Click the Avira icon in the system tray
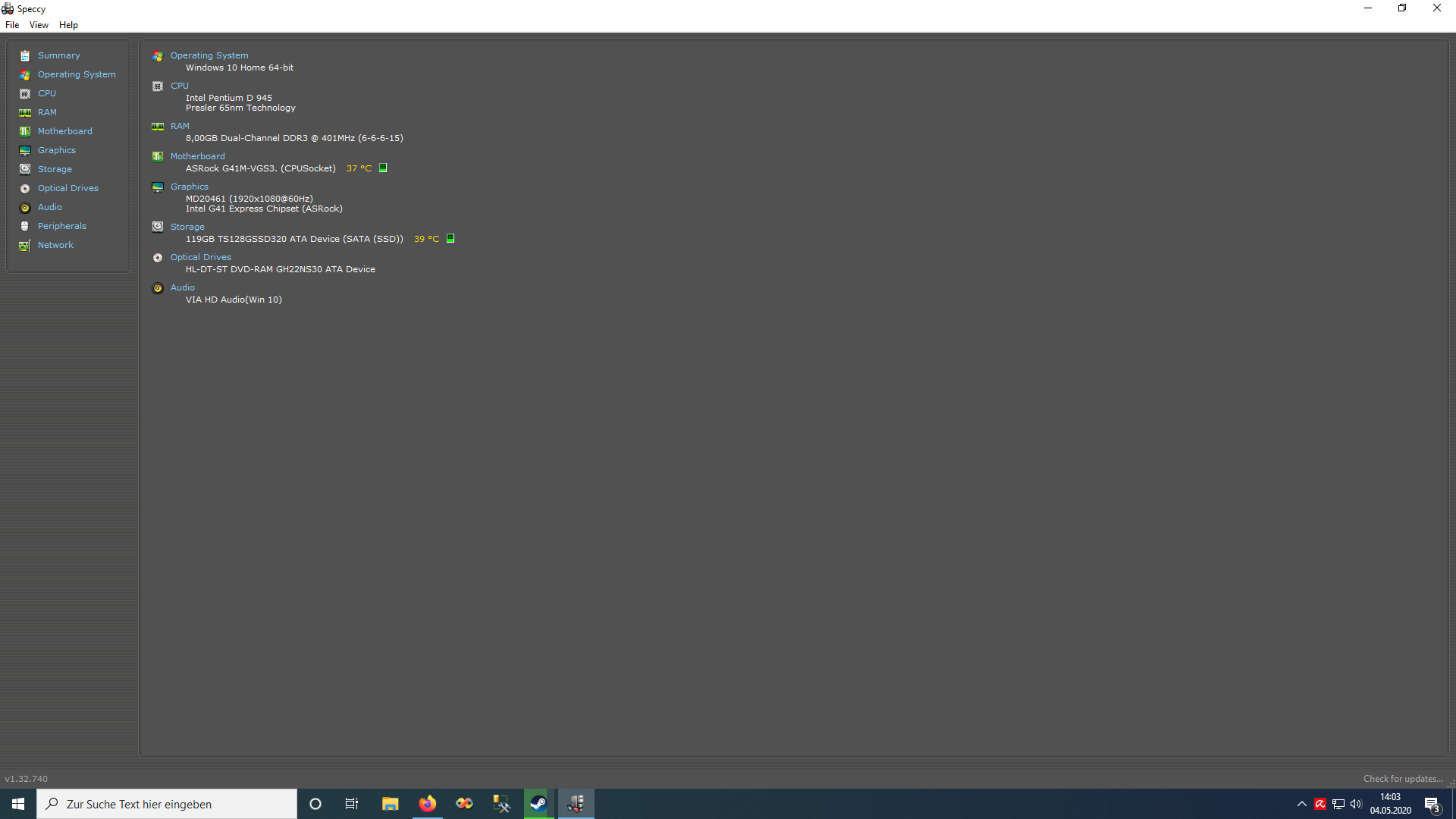Image resolution: width=1456 pixels, height=819 pixels. point(1321,805)
